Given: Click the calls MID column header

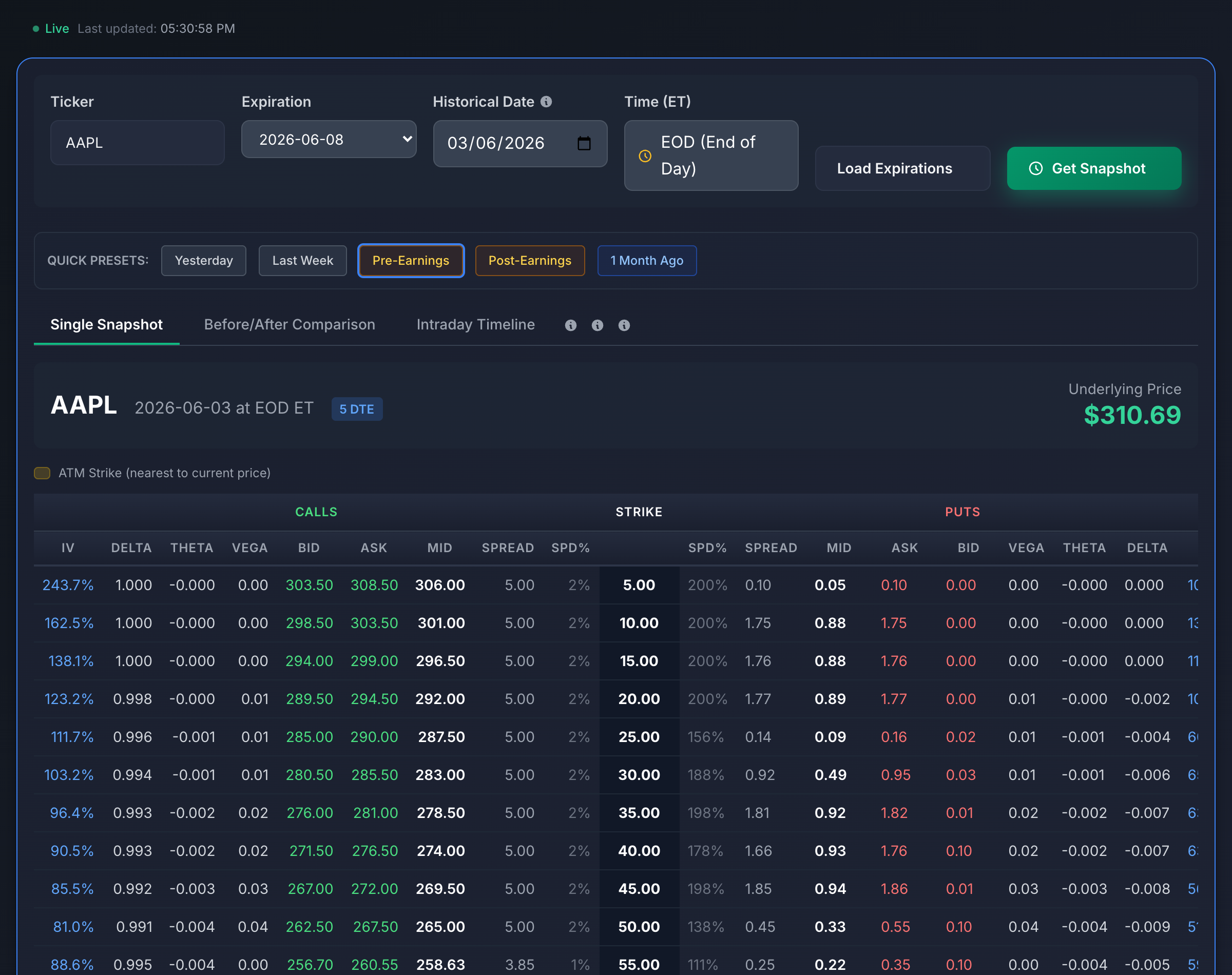Looking at the screenshot, I should (439, 548).
